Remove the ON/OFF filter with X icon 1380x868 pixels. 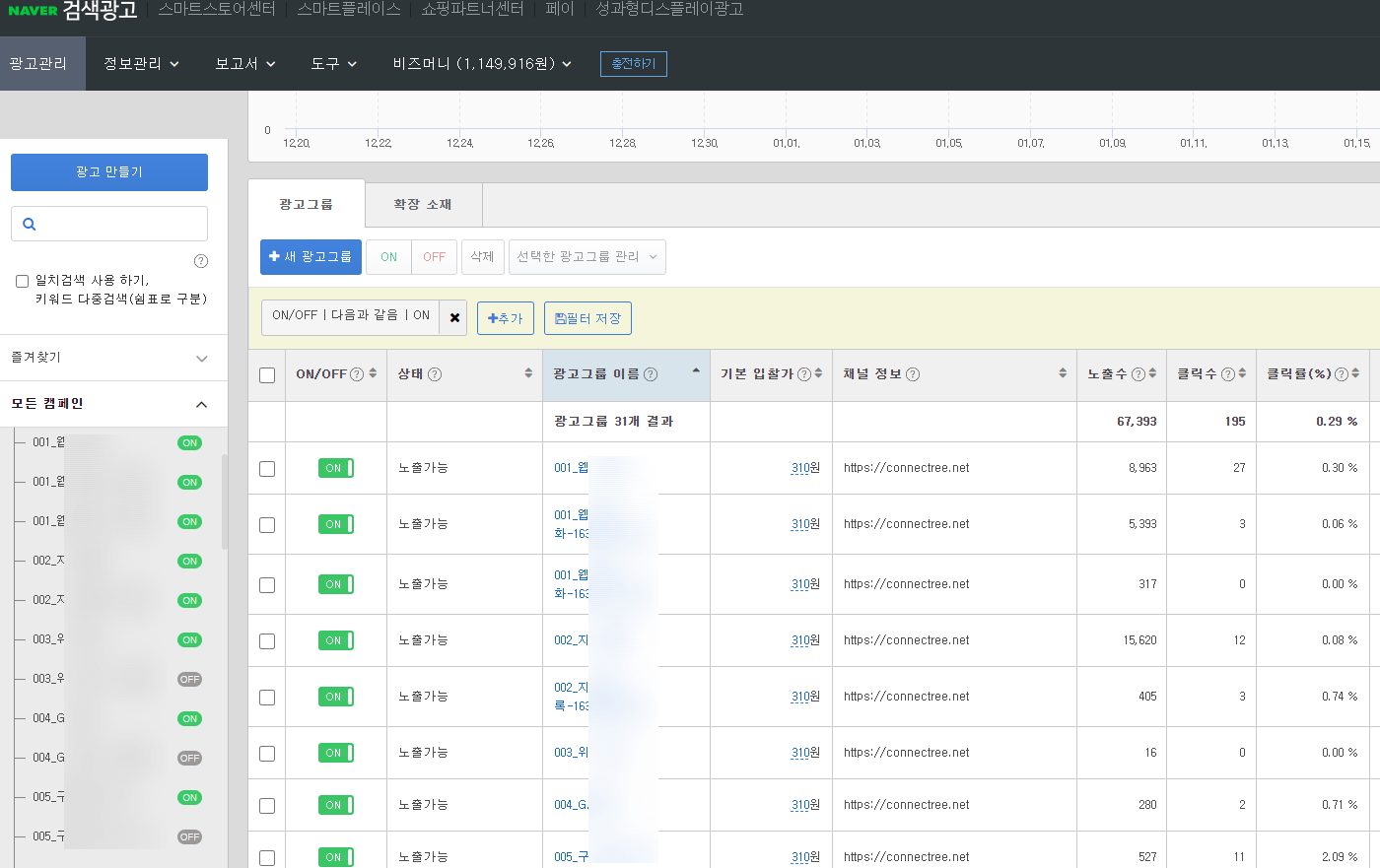454,317
